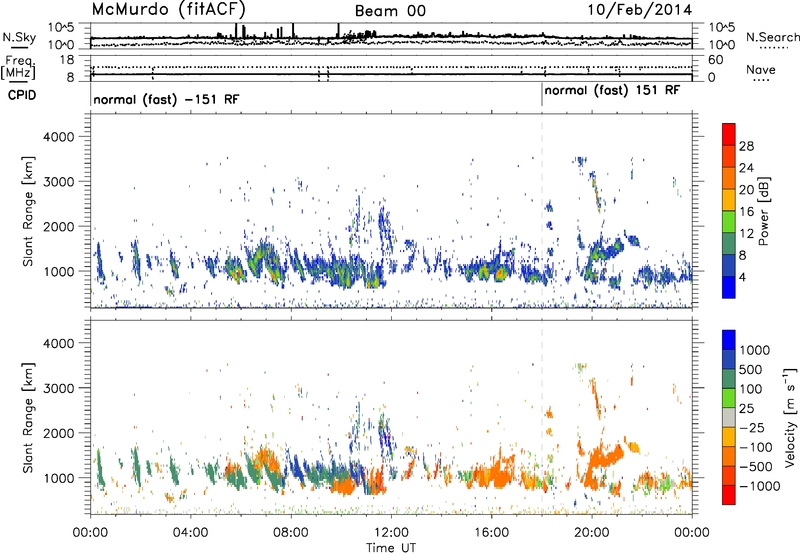Click the '04:00' time axis tick label

pyautogui.click(x=190, y=533)
